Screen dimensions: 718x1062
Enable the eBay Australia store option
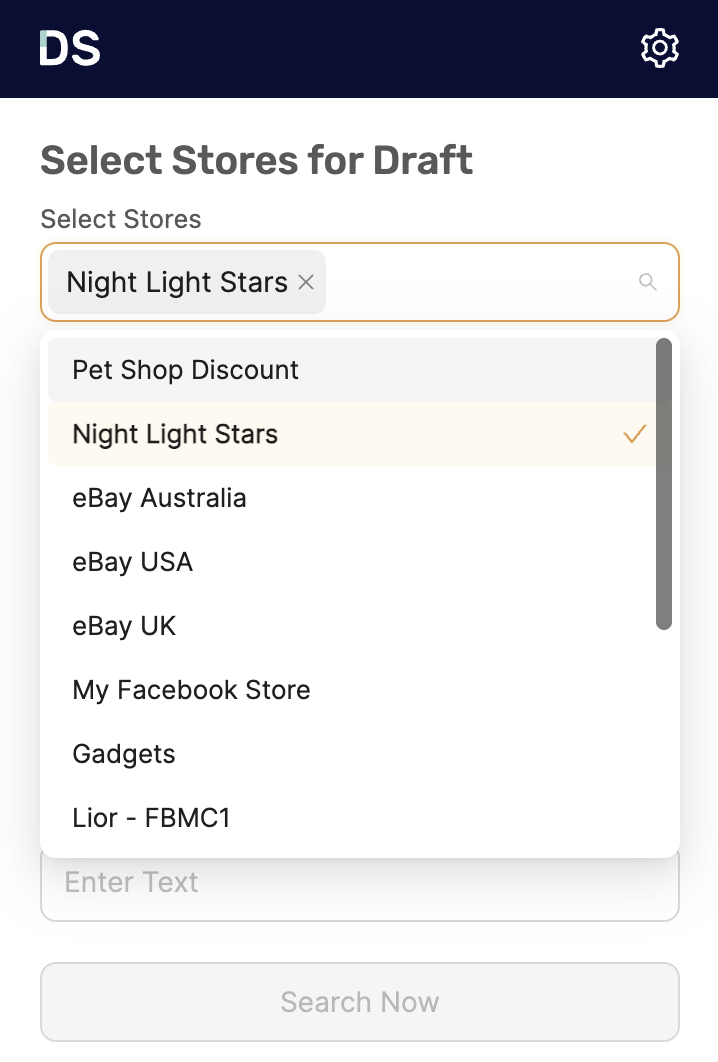[x=159, y=498]
